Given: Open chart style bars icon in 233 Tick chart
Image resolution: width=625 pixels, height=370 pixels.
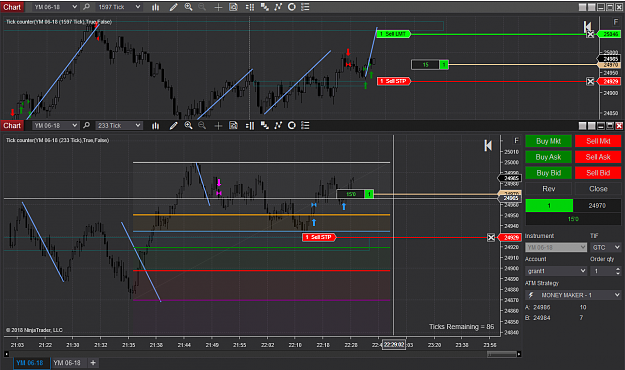Looking at the screenshot, I should point(155,126).
